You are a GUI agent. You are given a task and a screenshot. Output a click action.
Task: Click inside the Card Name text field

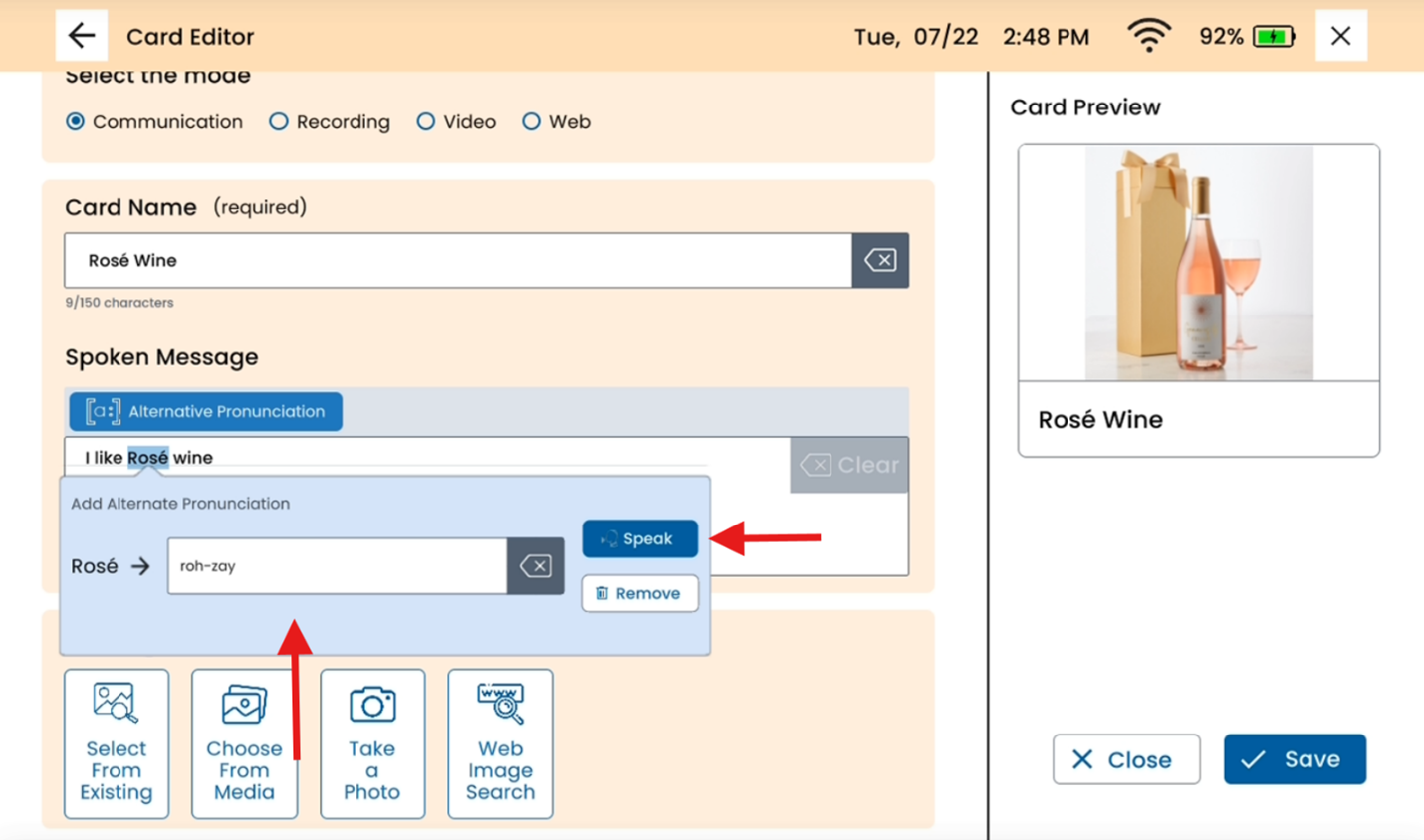[x=458, y=260]
